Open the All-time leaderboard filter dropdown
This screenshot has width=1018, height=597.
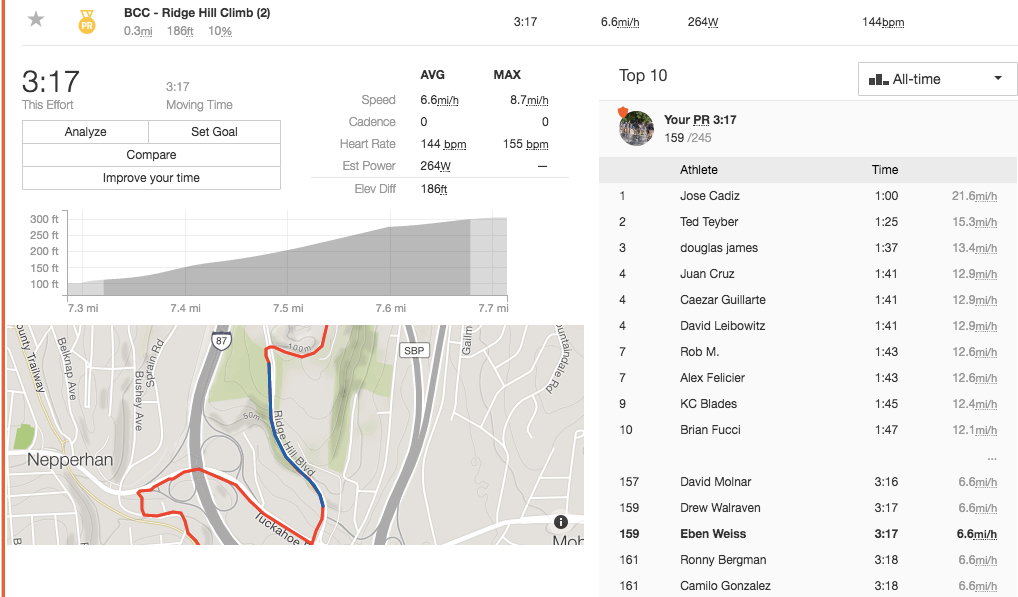point(937,79)
